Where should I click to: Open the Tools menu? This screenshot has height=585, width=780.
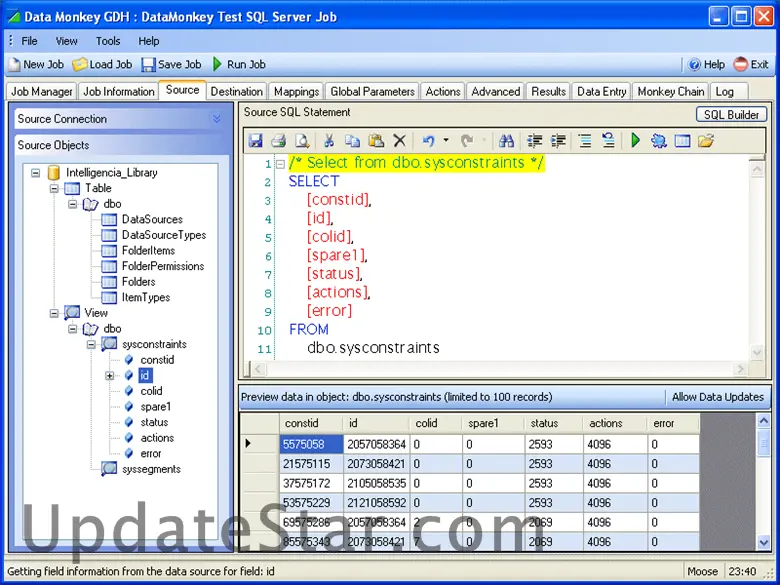tap(108, 41)
